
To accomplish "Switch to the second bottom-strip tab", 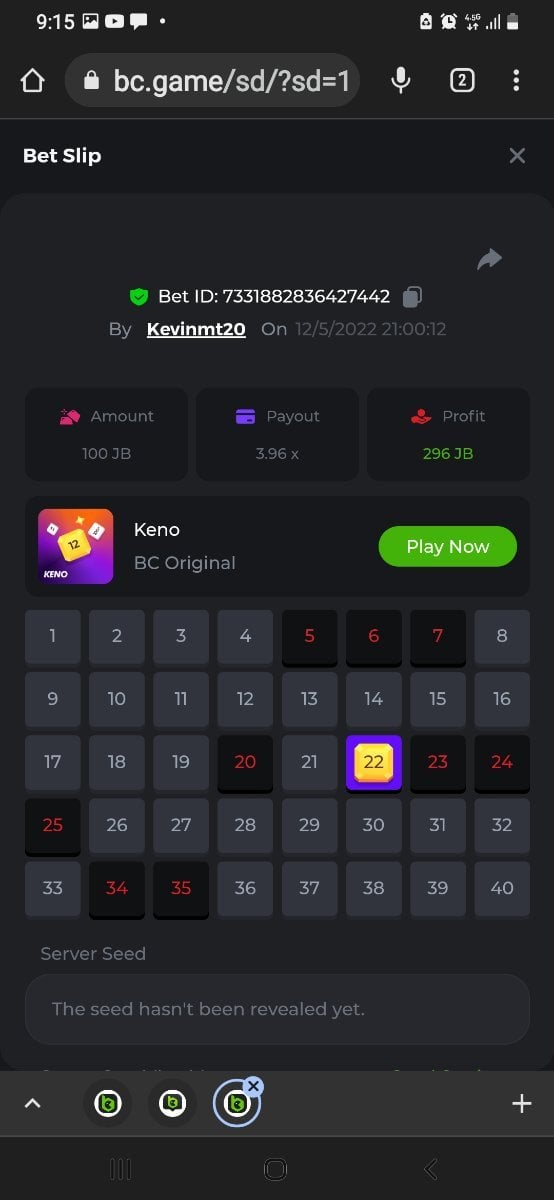I will 172,1104.
